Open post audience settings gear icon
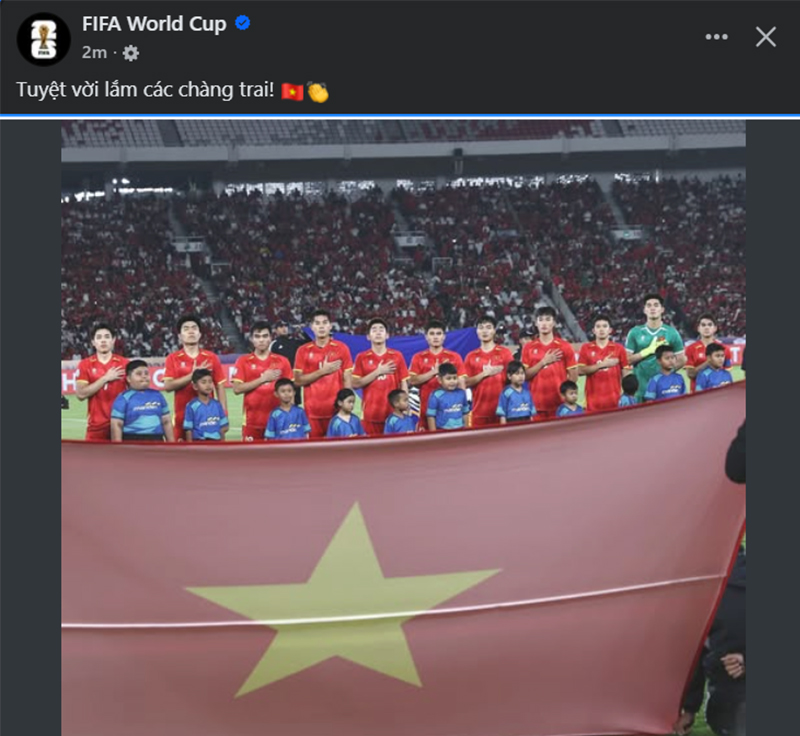800x736 pixels. click(131, 53)
